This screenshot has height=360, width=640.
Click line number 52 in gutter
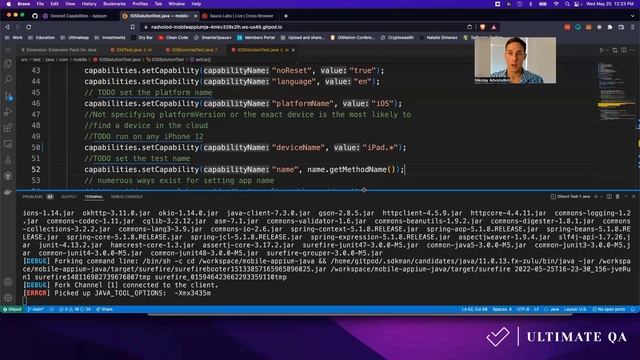(x=36, y=169)
